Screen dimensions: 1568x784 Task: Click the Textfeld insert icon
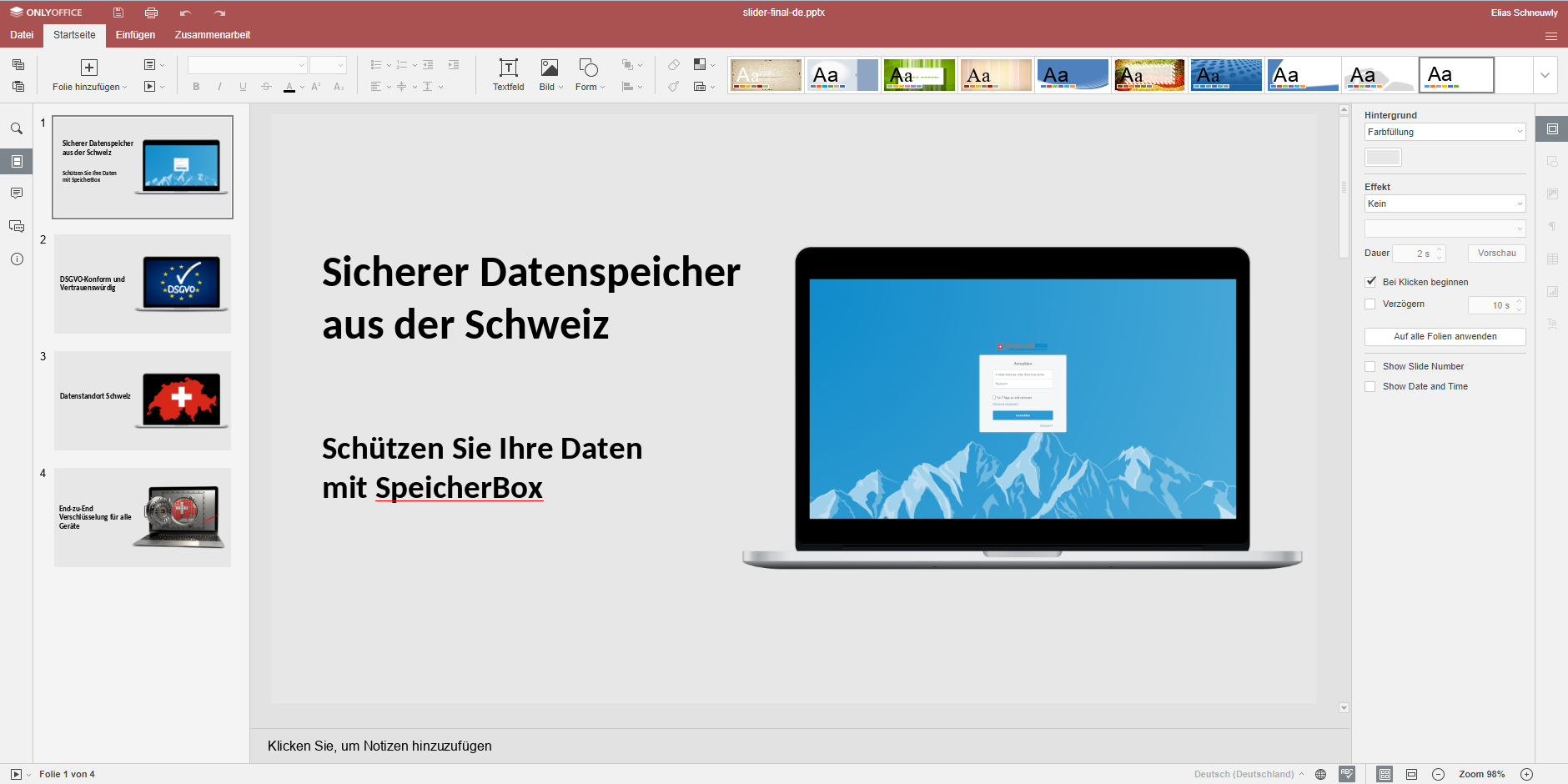(508, 68)
